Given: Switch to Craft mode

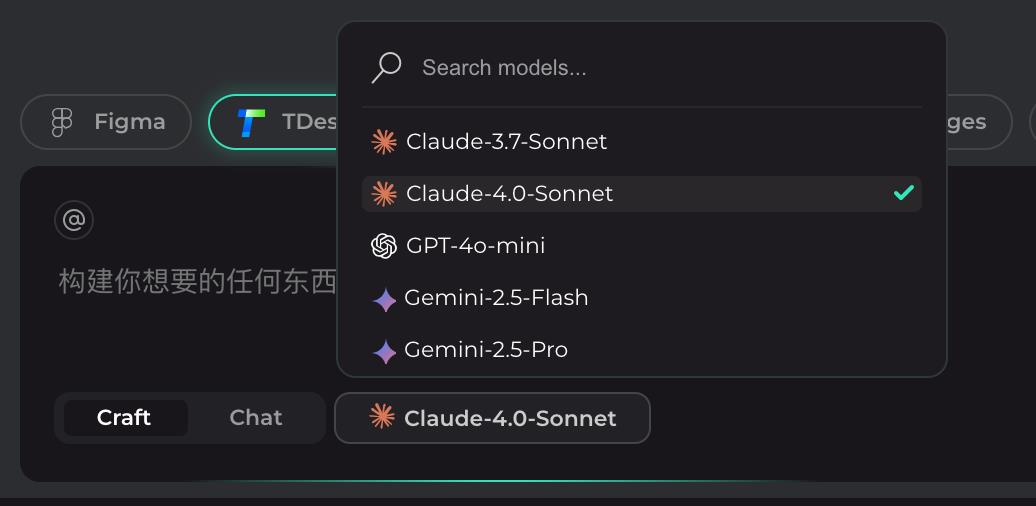Looking at the screenshot, I should [x=125, y=417].
